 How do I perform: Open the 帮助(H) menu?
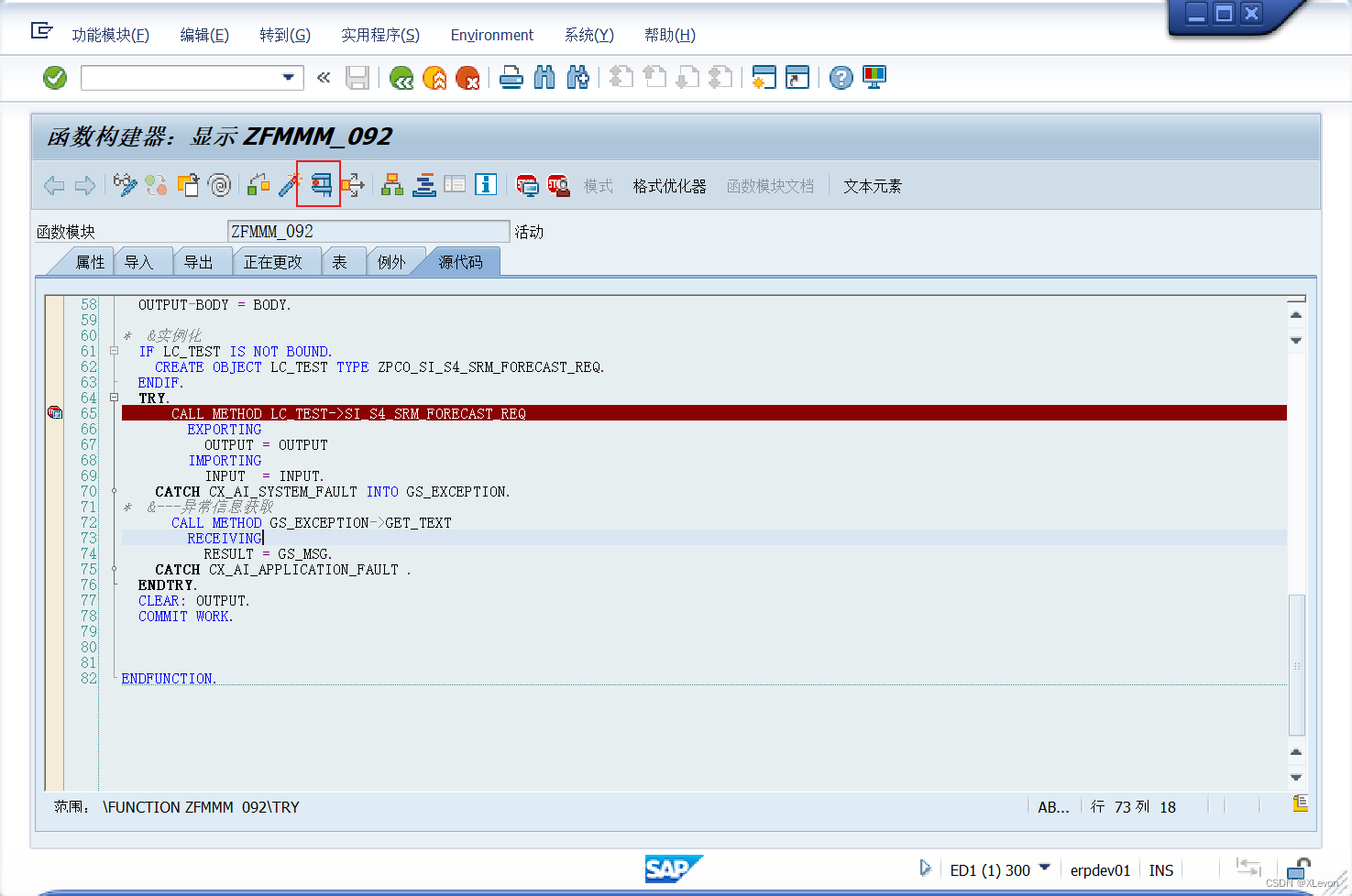coord(670,35)
